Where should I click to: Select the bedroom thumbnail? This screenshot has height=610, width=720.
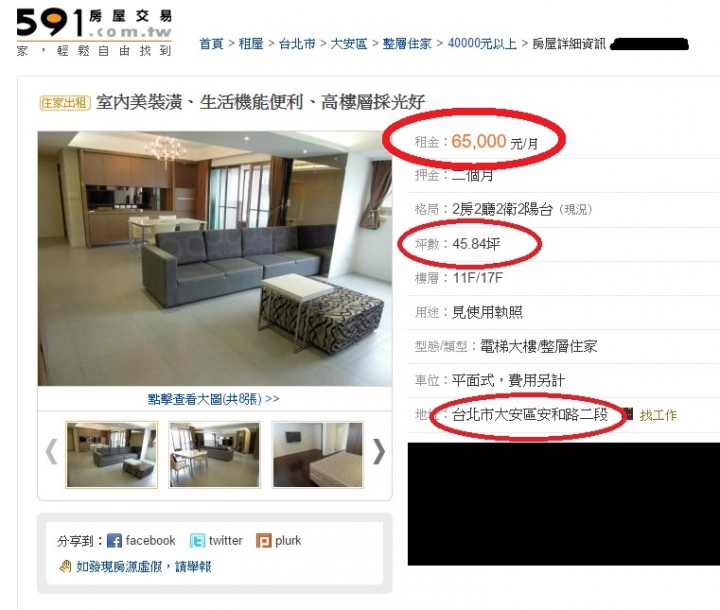318,454
